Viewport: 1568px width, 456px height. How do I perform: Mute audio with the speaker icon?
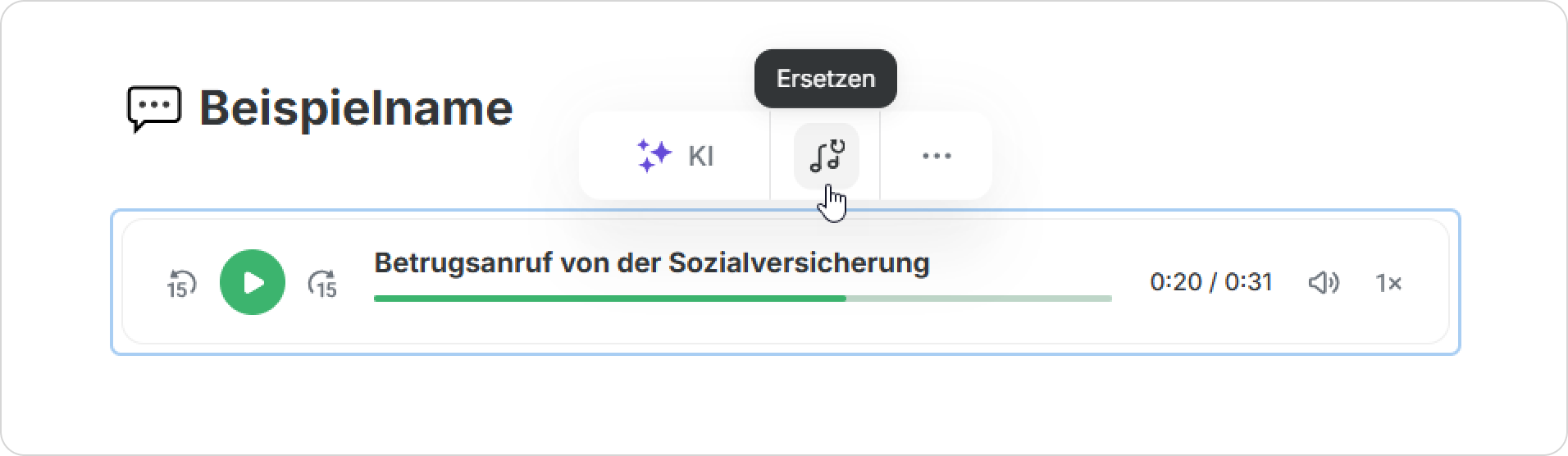(x=1323, y=283)
